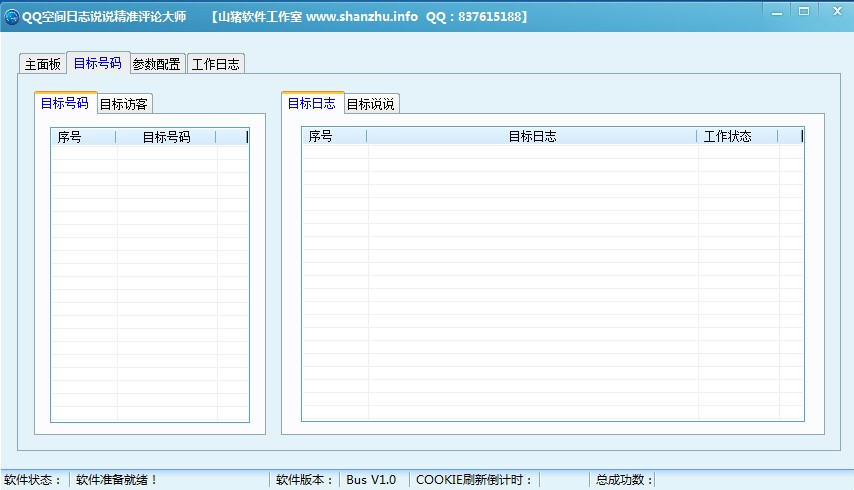Maximize the application window
The width and height of the screenshot is (854, 490).
[803, 10]
